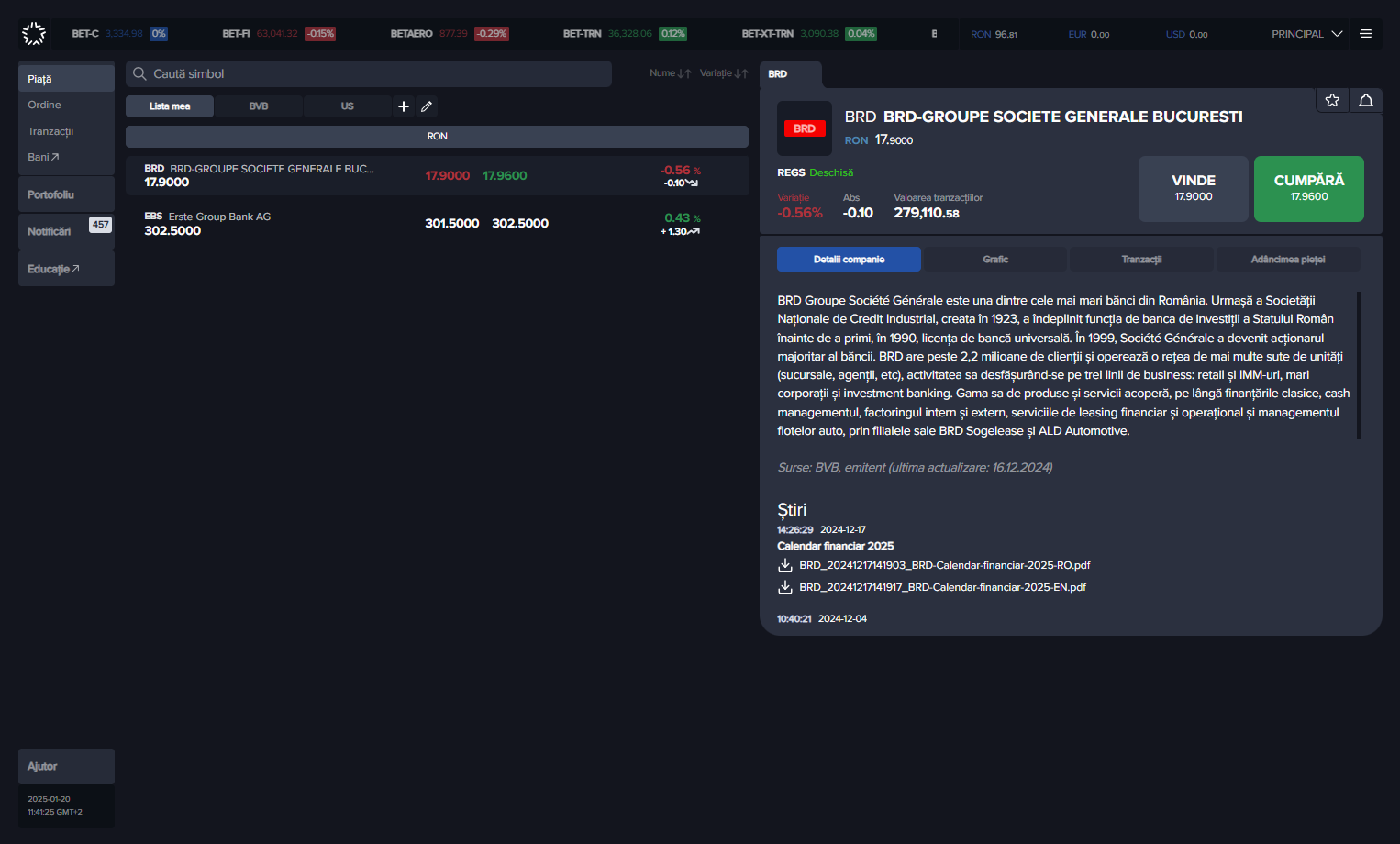Screen dimensions: 1400x844
Task: Open Notificări with 457 badge
Action: pyautogui.click(x=66, y=231)
